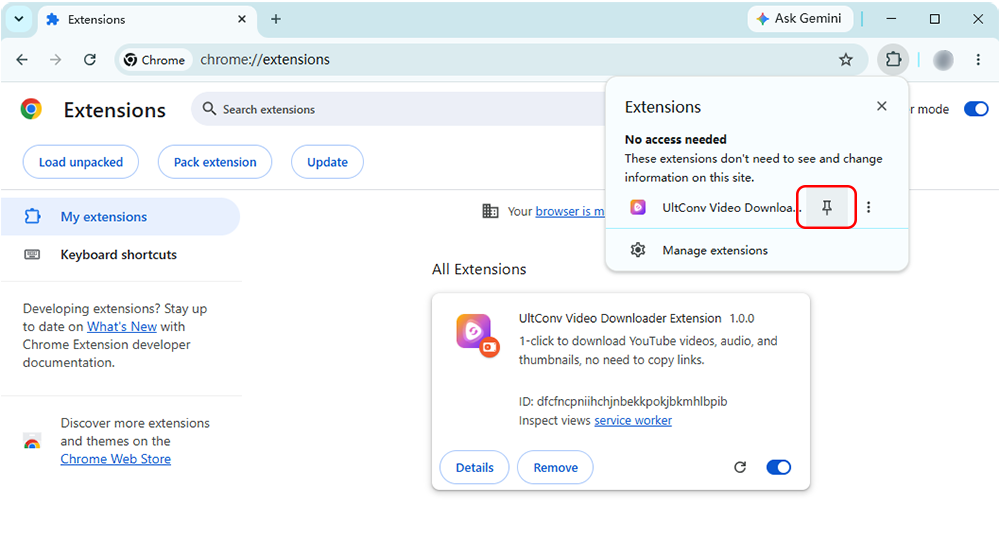
Task: Click the UltConv extension card icon
Action: click(x=477, y=335)
